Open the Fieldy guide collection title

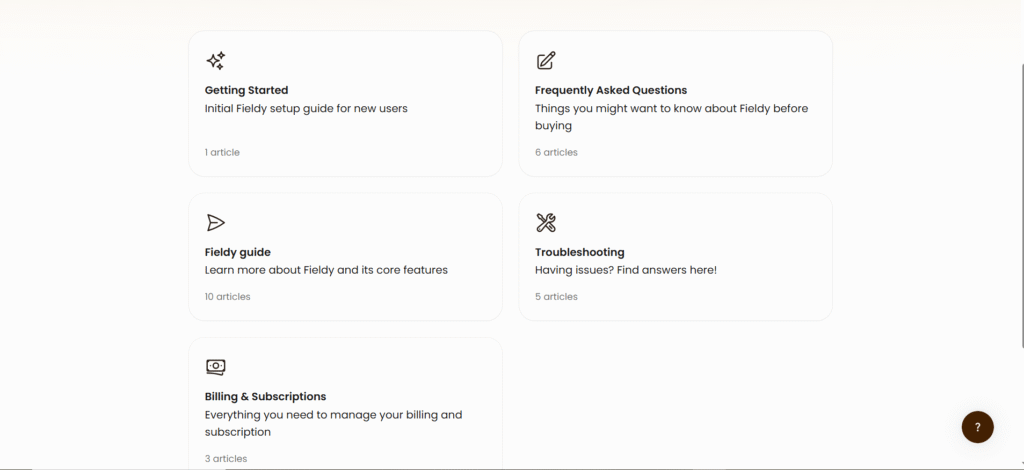(238, 252)
